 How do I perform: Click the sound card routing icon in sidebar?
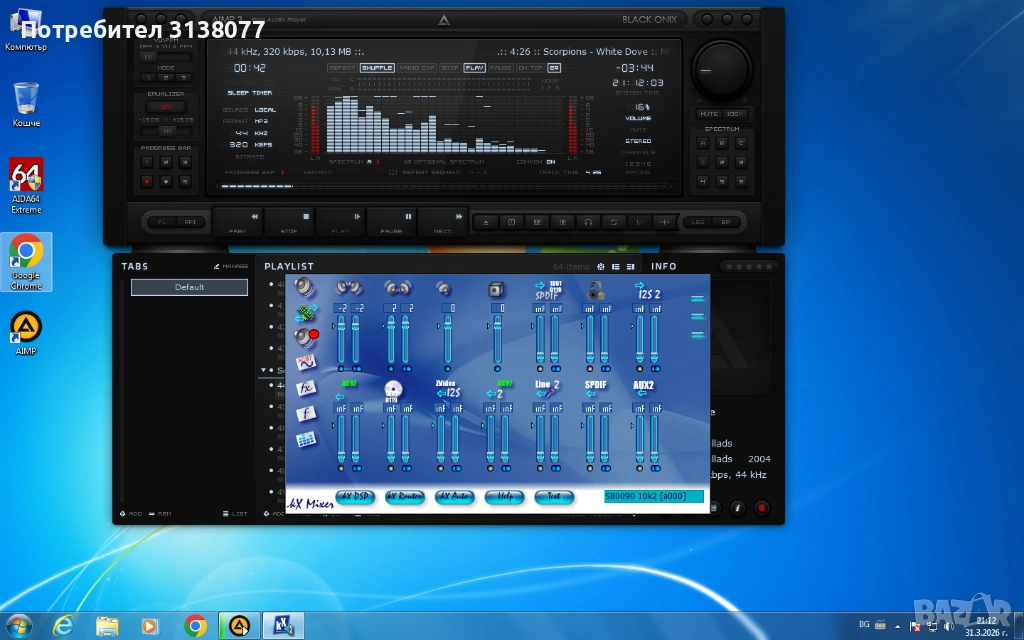point(305,313)
